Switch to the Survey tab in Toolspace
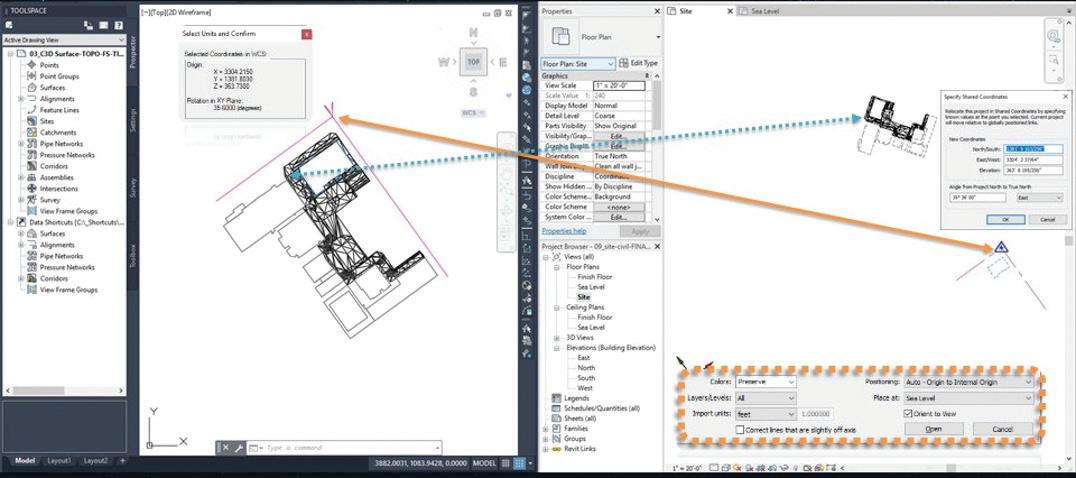This screenshot has height=478, width=1076. pos(133,188)
